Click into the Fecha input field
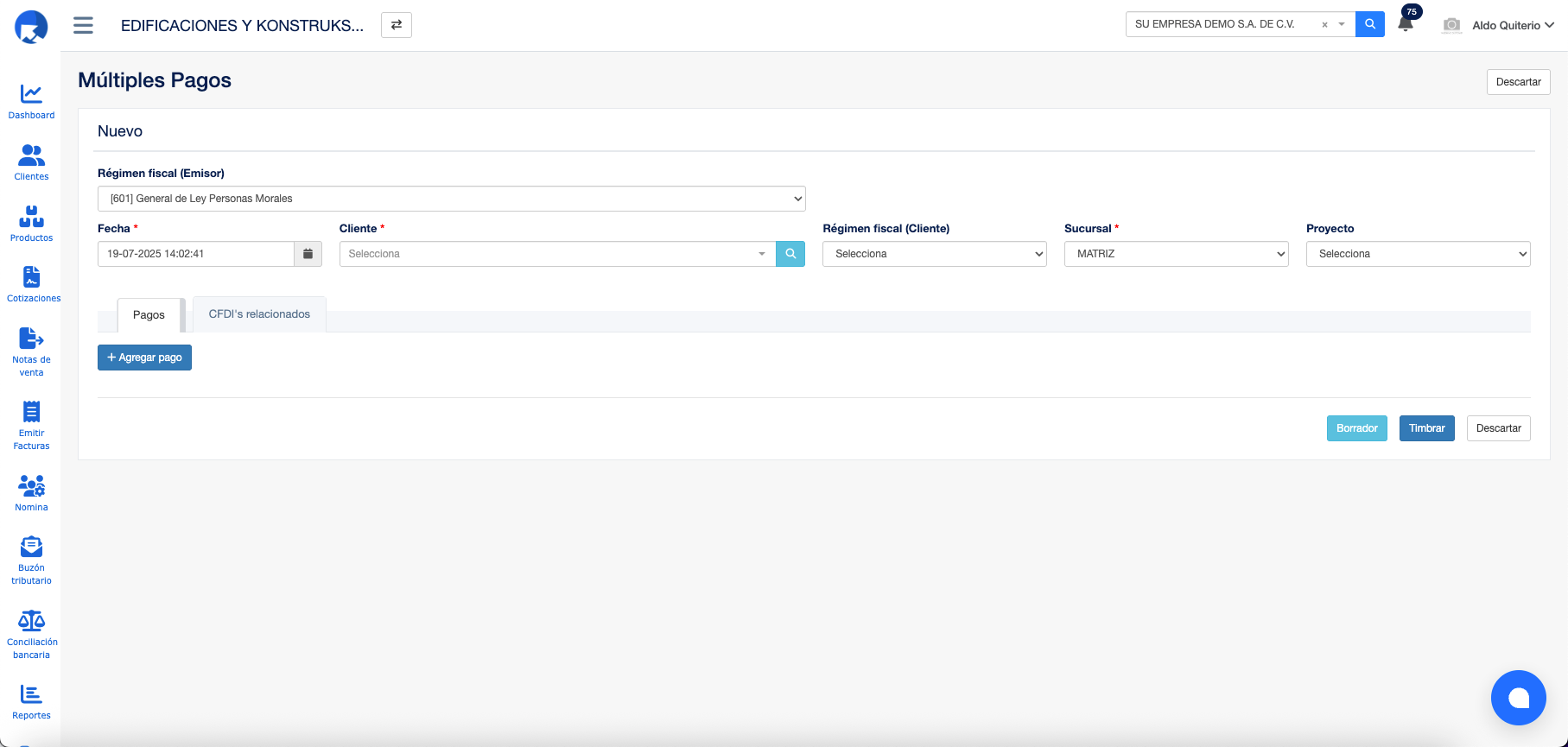 (x=196, y=254)
